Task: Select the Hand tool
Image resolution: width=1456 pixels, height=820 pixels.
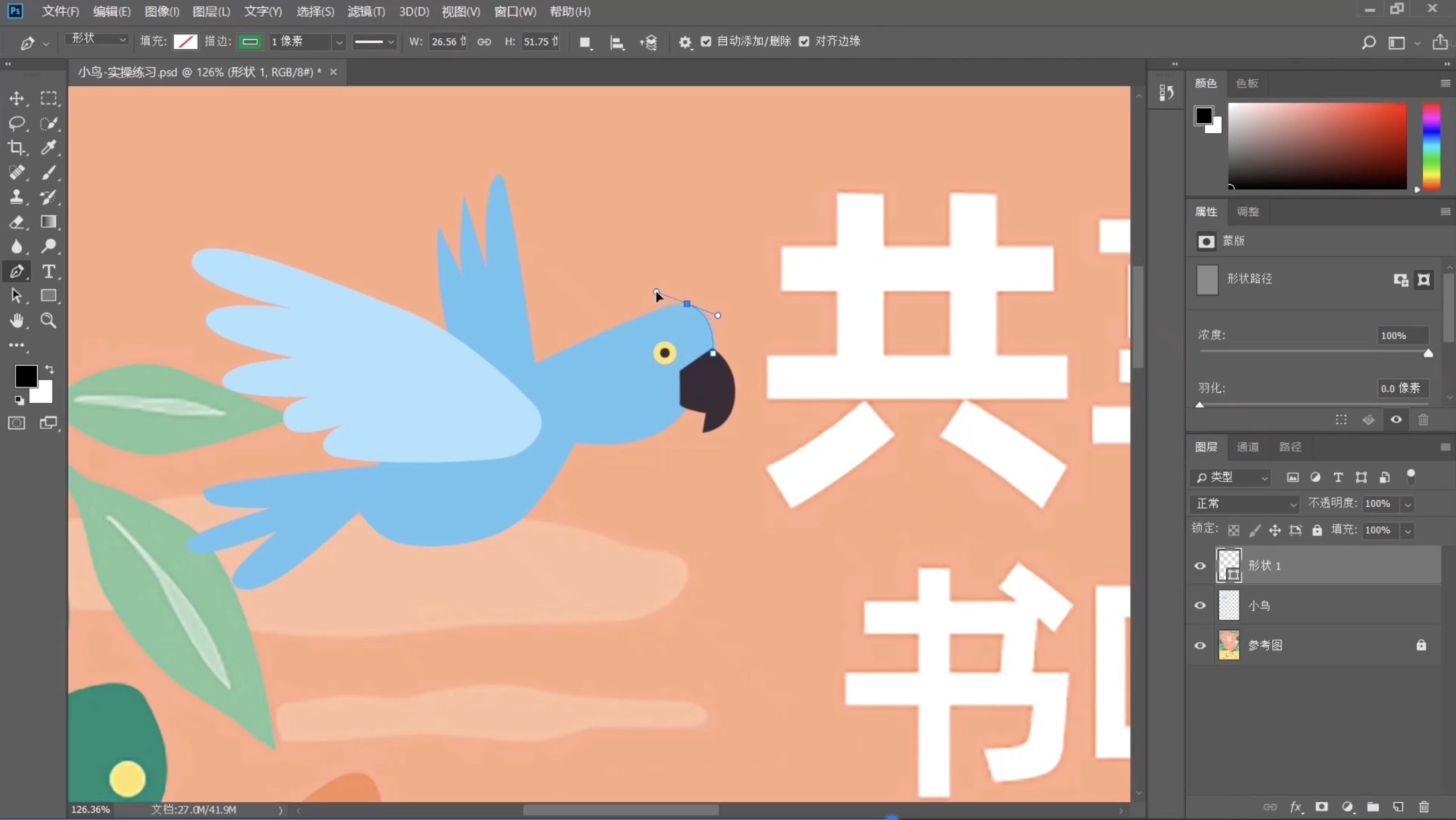Action: (x=17, y=321)
